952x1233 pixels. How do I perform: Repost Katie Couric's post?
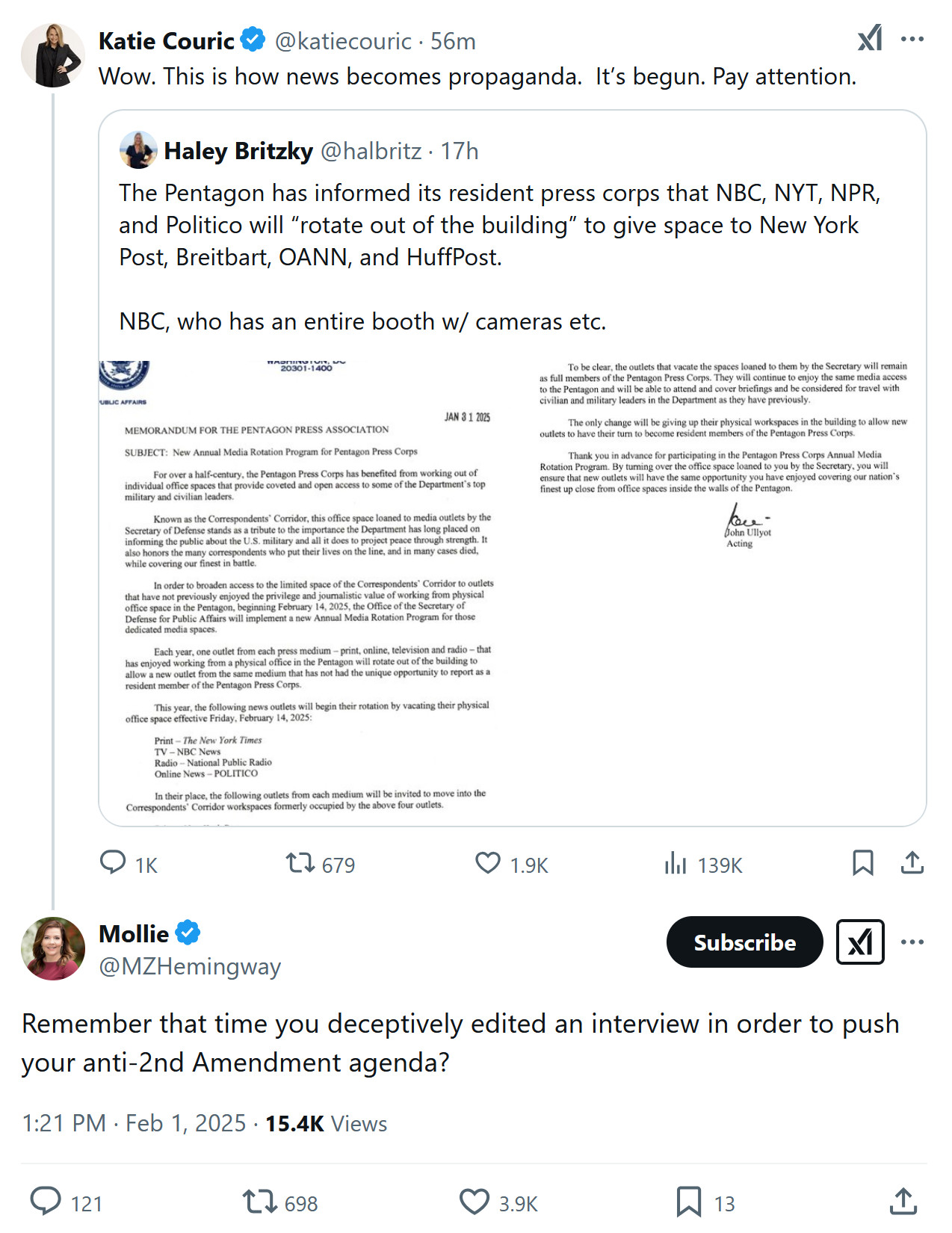(x=300, y=864)
